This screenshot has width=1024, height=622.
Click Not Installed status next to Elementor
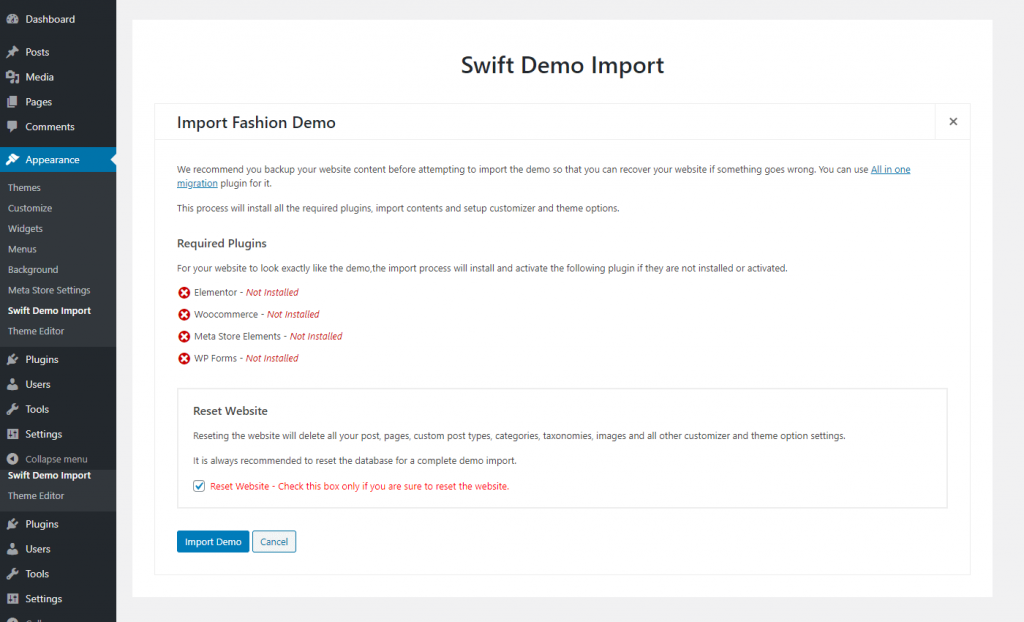coord(272,293)
